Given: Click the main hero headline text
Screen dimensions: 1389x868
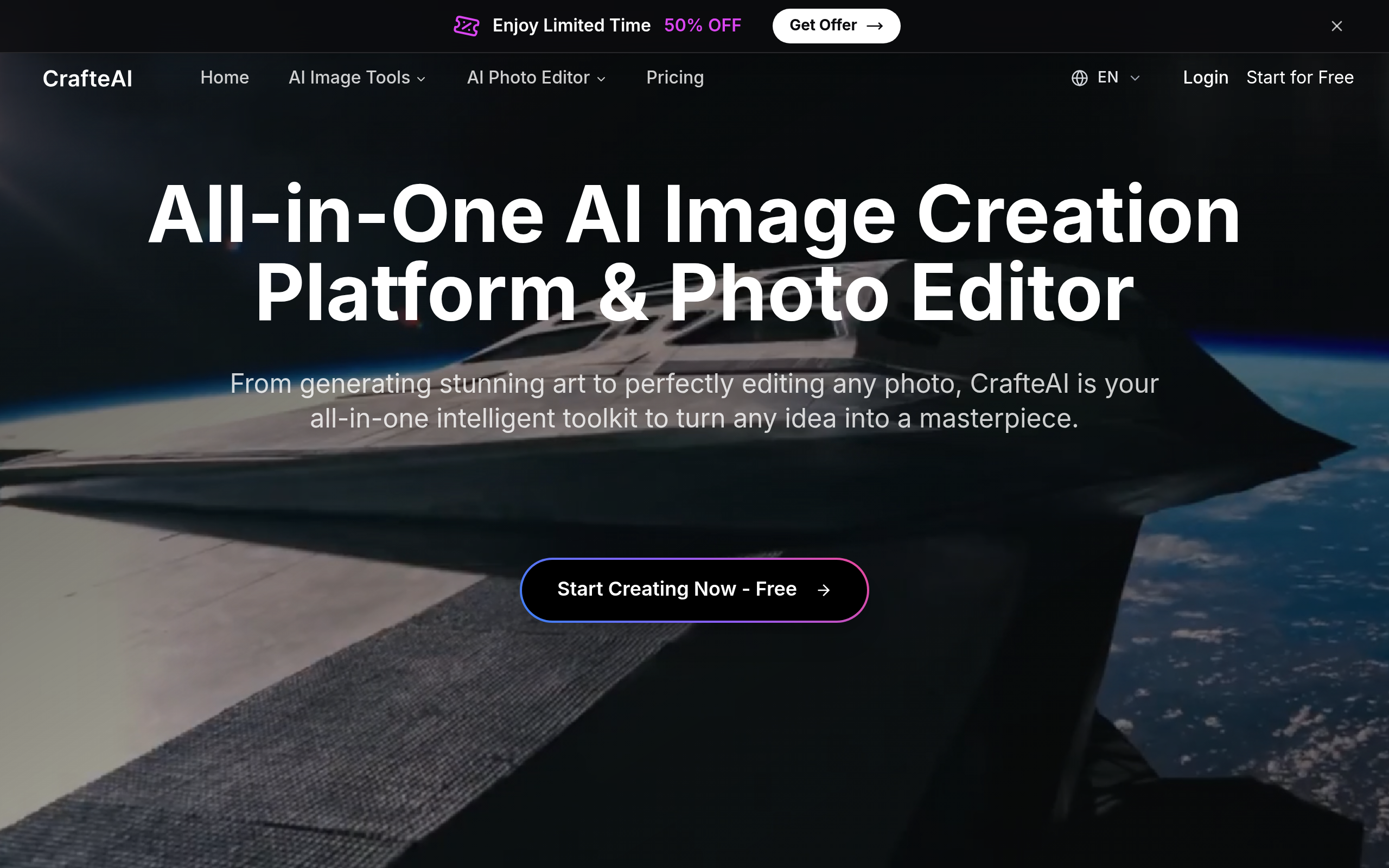Looking at the screenshot, I should click(694, 253).
